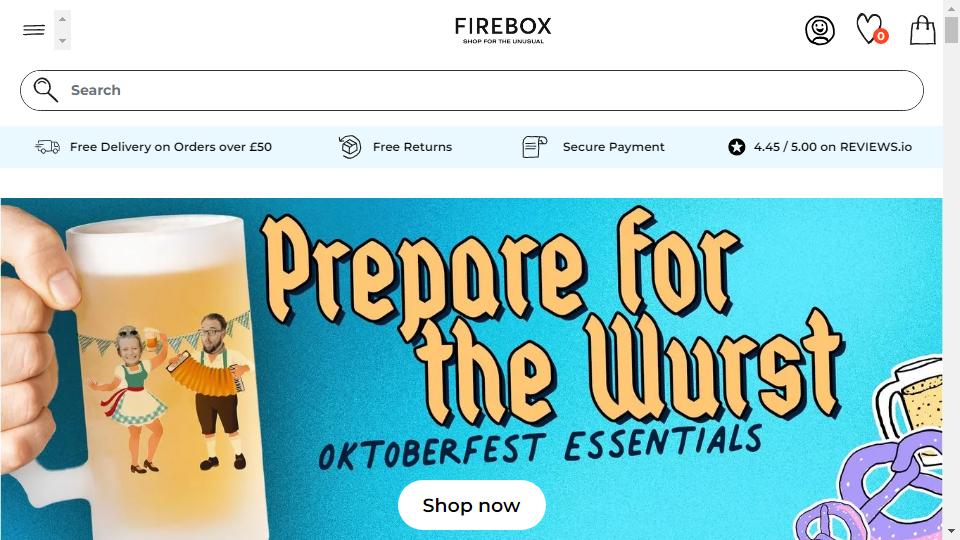Click the Shop now button

pyautogui.click(x=471, y=505)
